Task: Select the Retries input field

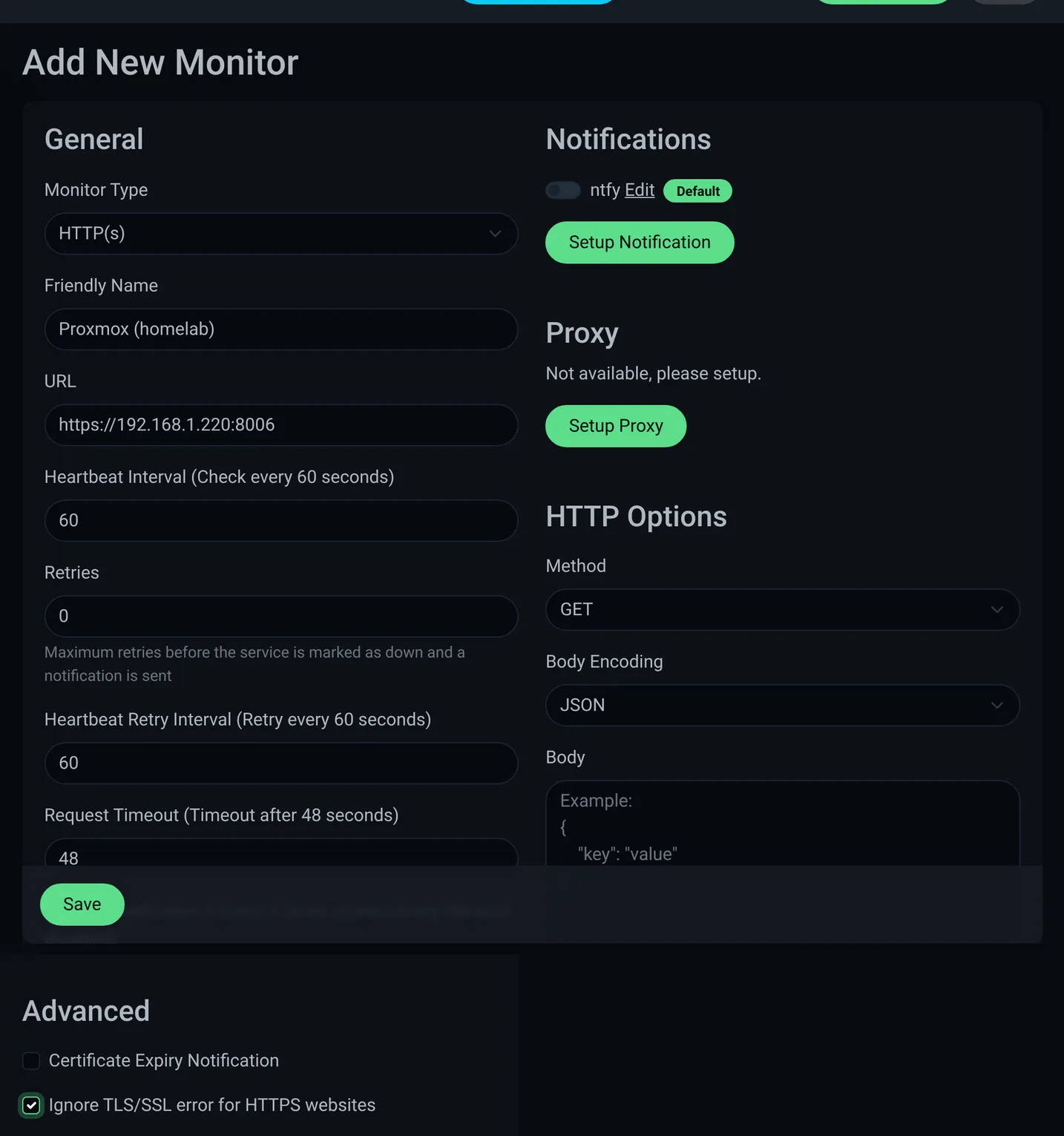Action: coord(281,617)
